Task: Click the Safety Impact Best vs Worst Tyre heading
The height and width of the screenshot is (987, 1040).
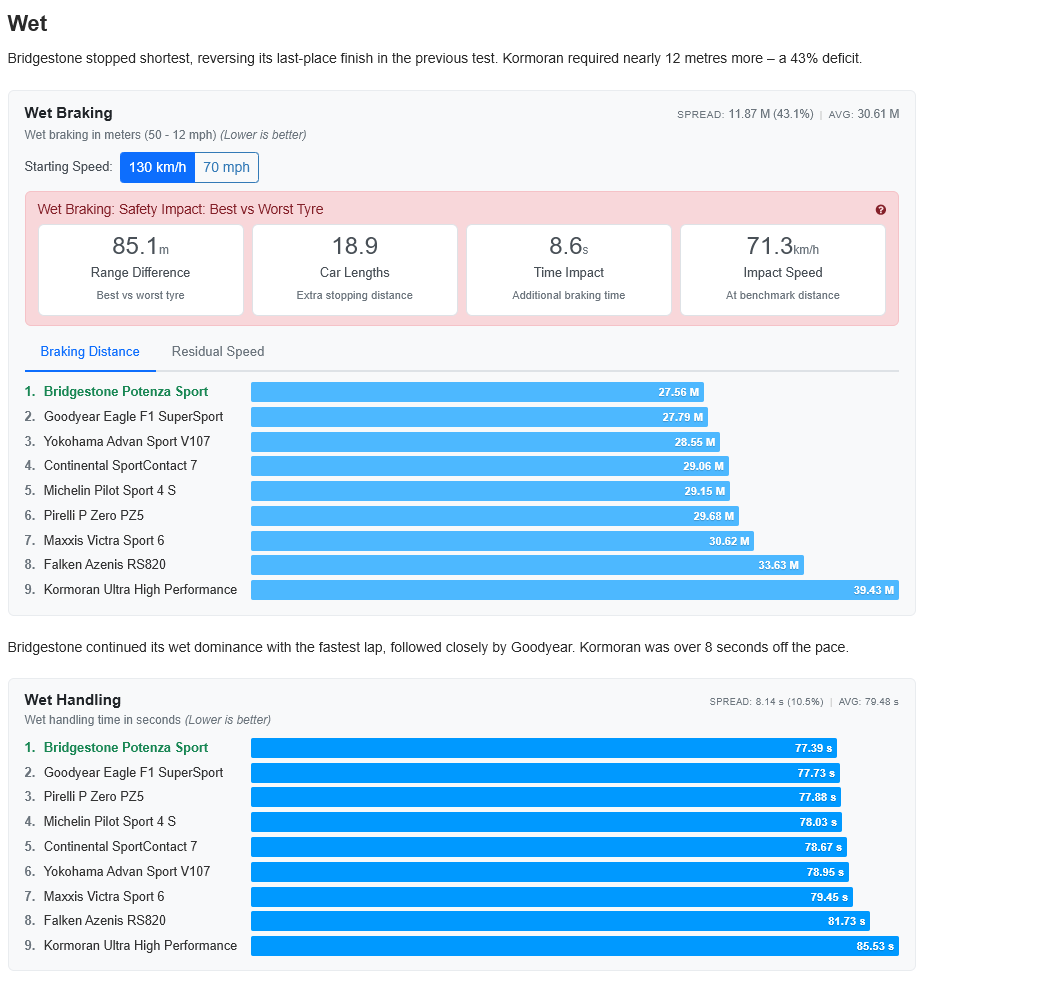Action: [x=180, y=210]
